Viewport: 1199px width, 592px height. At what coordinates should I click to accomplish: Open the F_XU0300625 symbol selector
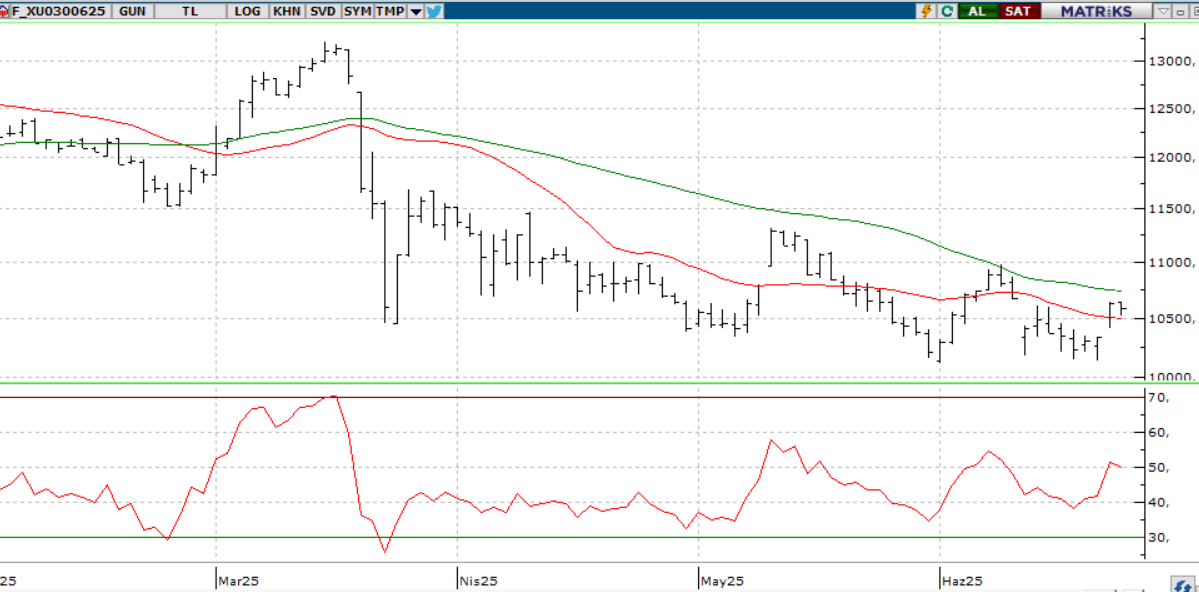(59, 11)
